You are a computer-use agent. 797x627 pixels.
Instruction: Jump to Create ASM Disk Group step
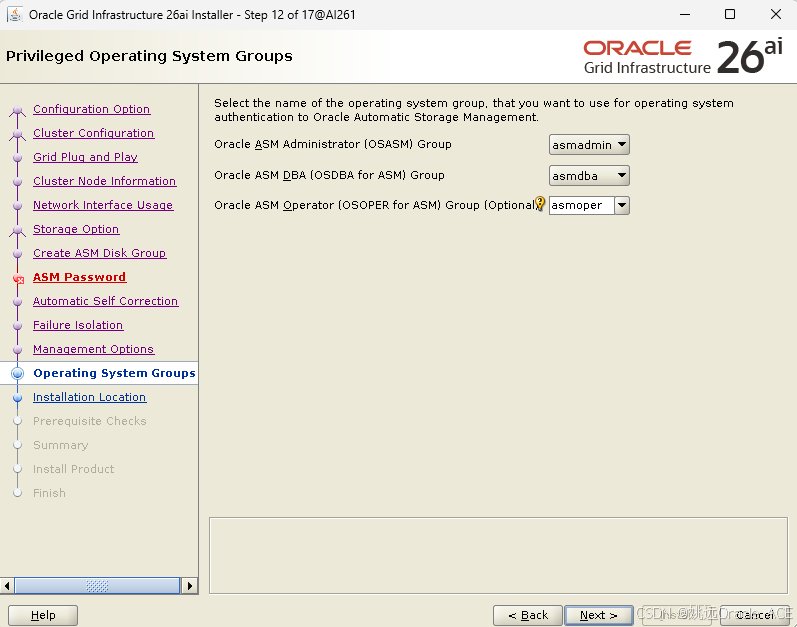pos(100,253)
